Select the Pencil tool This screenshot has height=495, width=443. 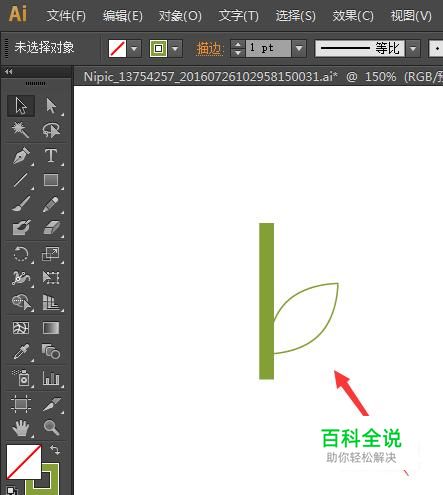click(x=51, y=204)
